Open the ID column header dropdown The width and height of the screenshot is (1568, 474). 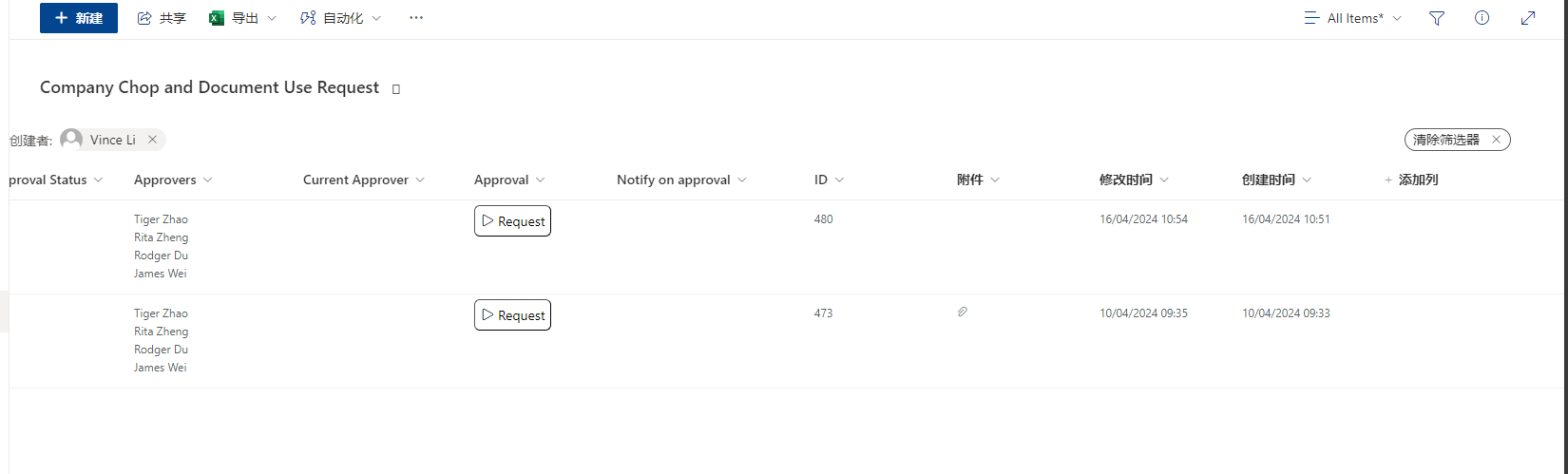point(830,180)
